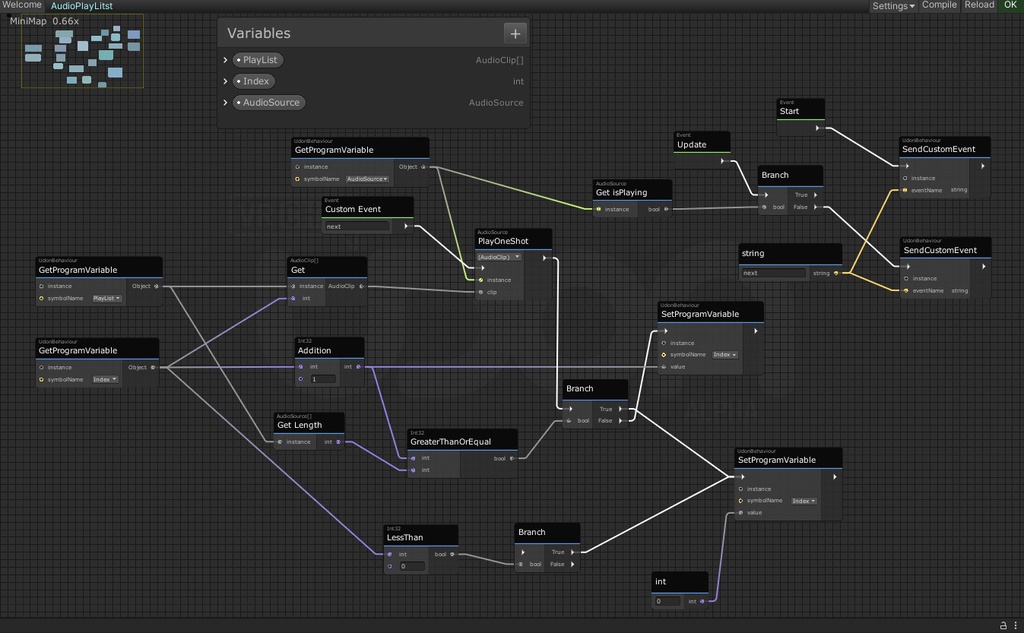Click the instance input port on PlayOneShot
This screenshot has width=1024, height=633.
[x=478, y=279]
